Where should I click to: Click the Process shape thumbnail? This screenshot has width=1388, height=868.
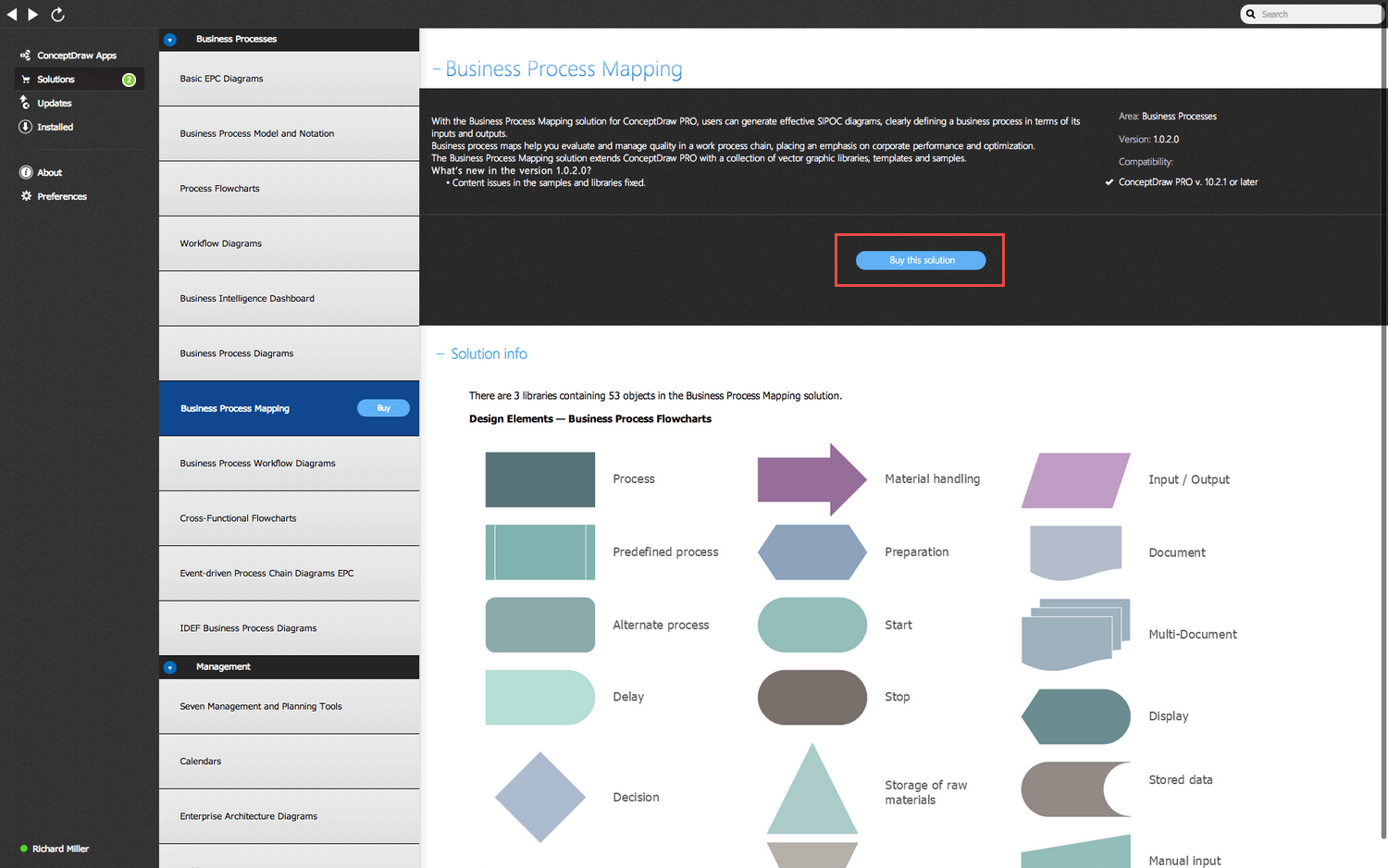point(540,479)
